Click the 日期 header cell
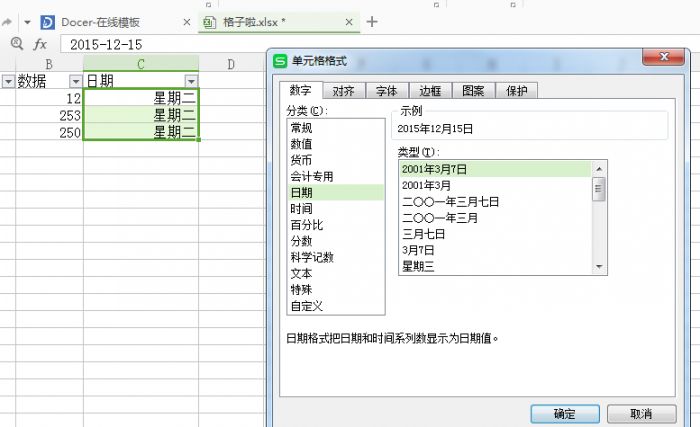This screenshot has height=427, width=700. [141, 81]
